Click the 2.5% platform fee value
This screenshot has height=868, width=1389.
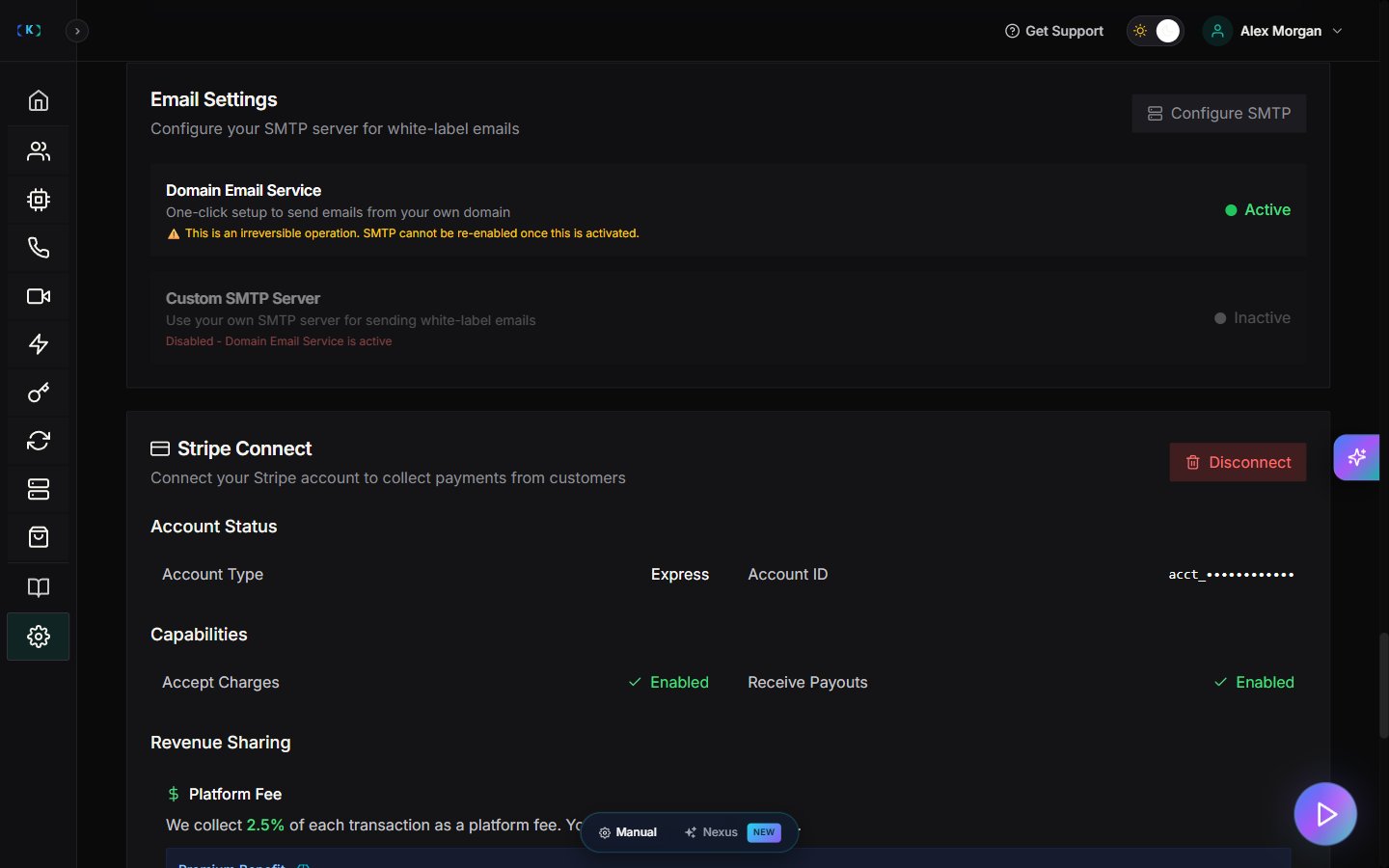click(x=265, y=825)
